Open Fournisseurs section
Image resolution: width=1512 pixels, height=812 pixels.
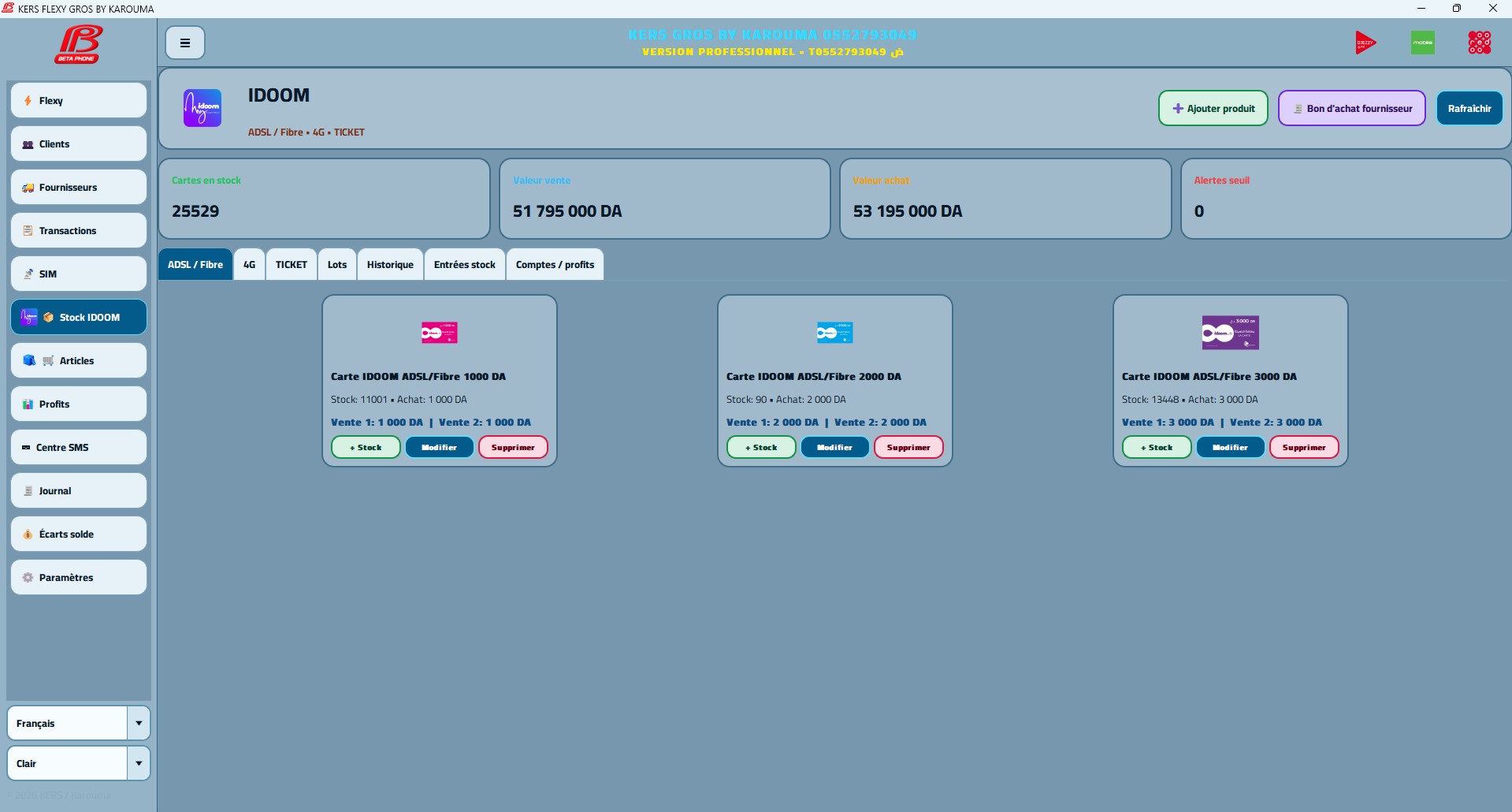[79, 187]
